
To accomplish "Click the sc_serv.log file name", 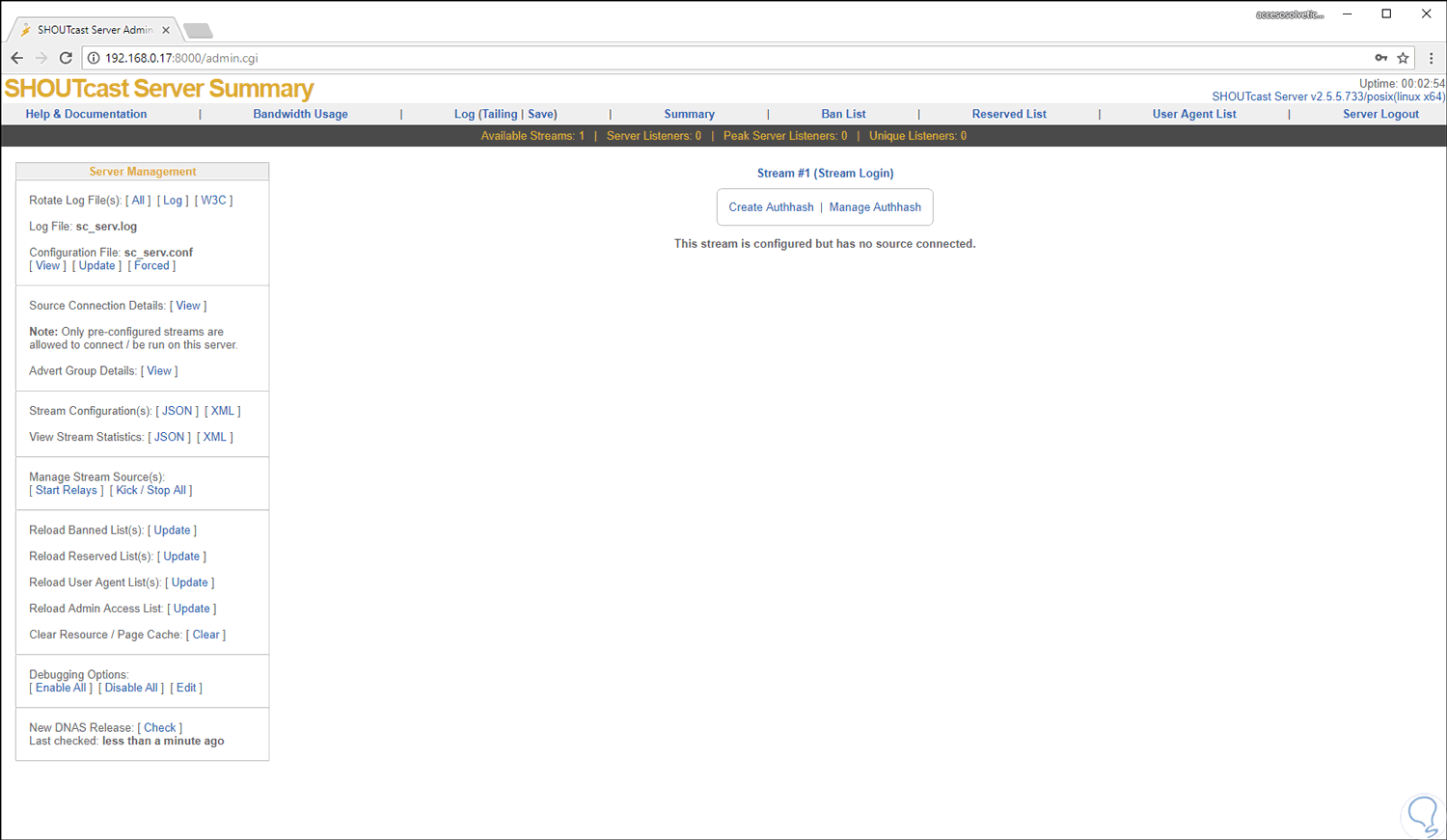I will click(x=106, y=227).
